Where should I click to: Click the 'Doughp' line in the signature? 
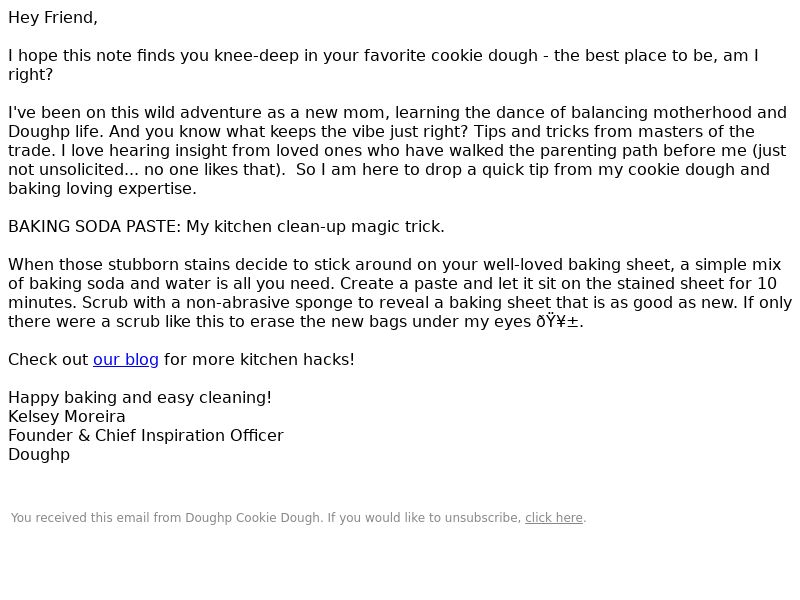coord(39,455)
